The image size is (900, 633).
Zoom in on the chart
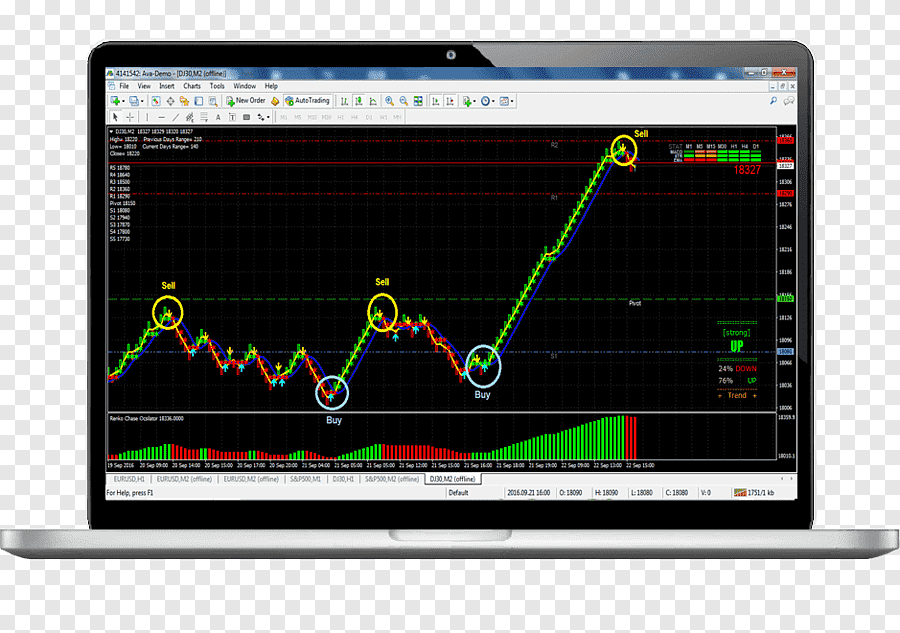click(x=389, y=101)
